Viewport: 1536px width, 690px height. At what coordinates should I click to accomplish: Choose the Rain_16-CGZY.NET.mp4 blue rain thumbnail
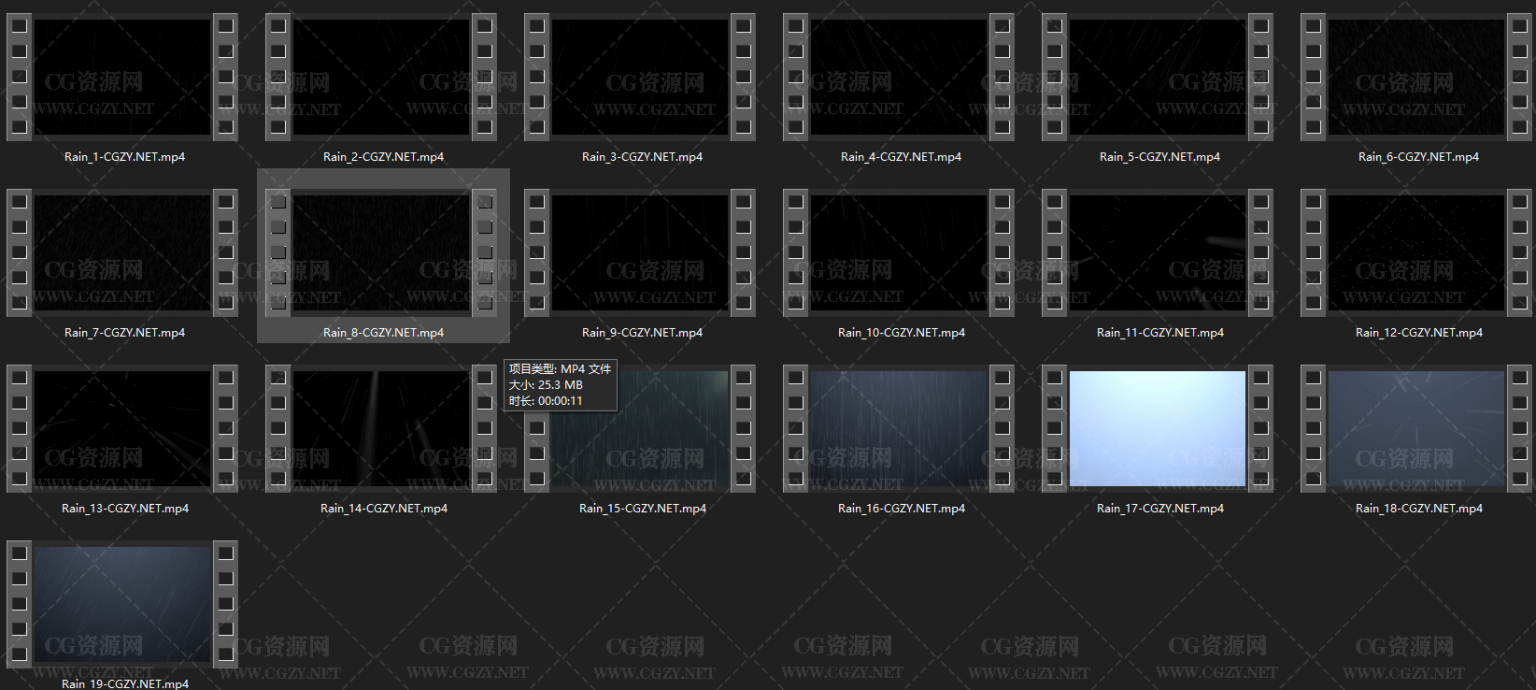click(899, 429)
